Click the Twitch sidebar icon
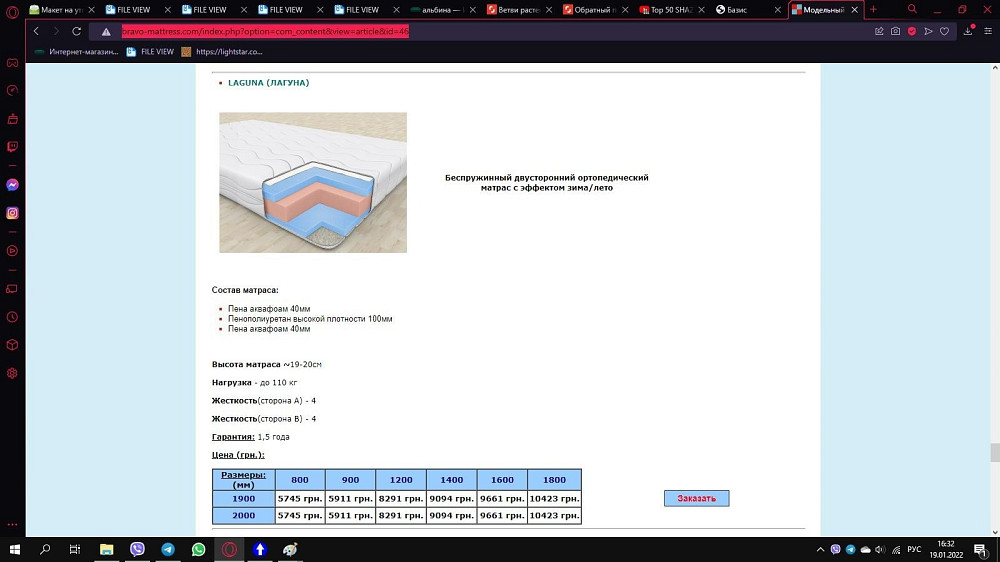 coord(12,147)
